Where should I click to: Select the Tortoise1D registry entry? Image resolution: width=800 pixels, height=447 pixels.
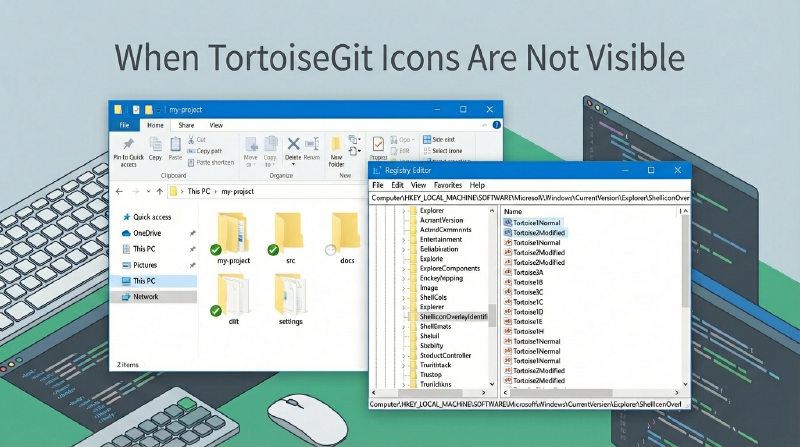coord(523,312)
